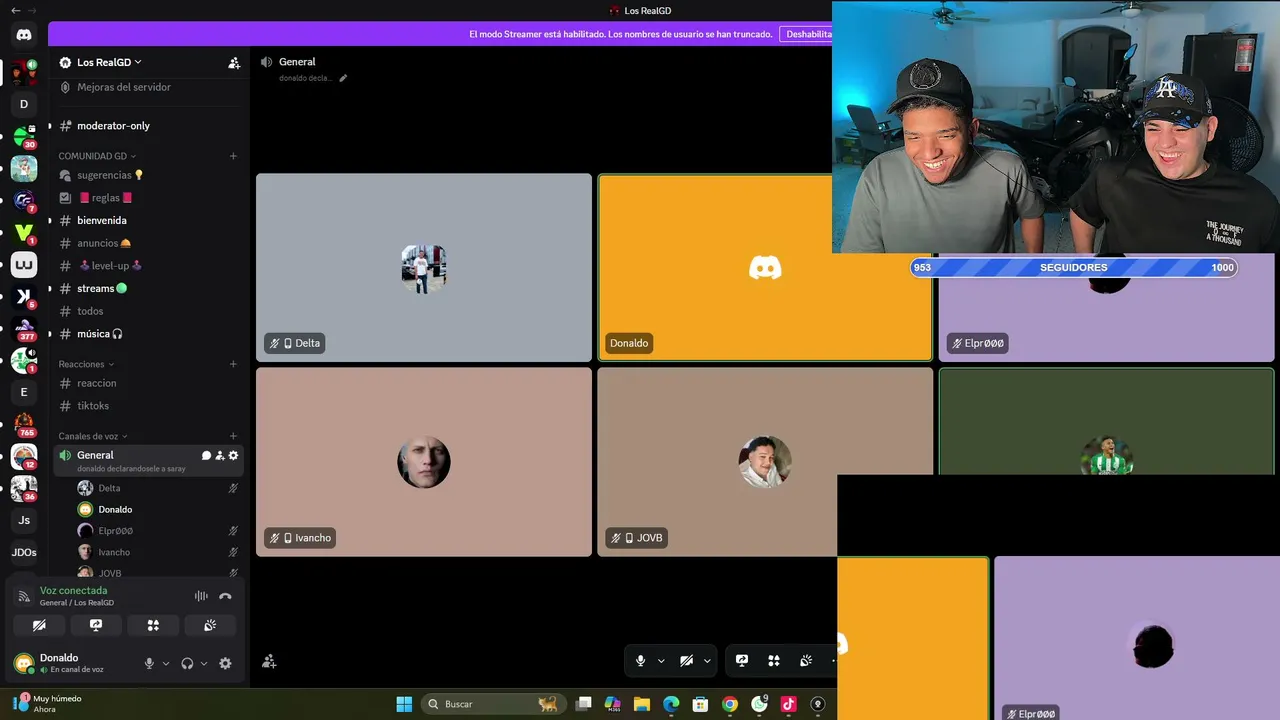Share screen in call control bar
1280x720 pixels.
(742, 660)
